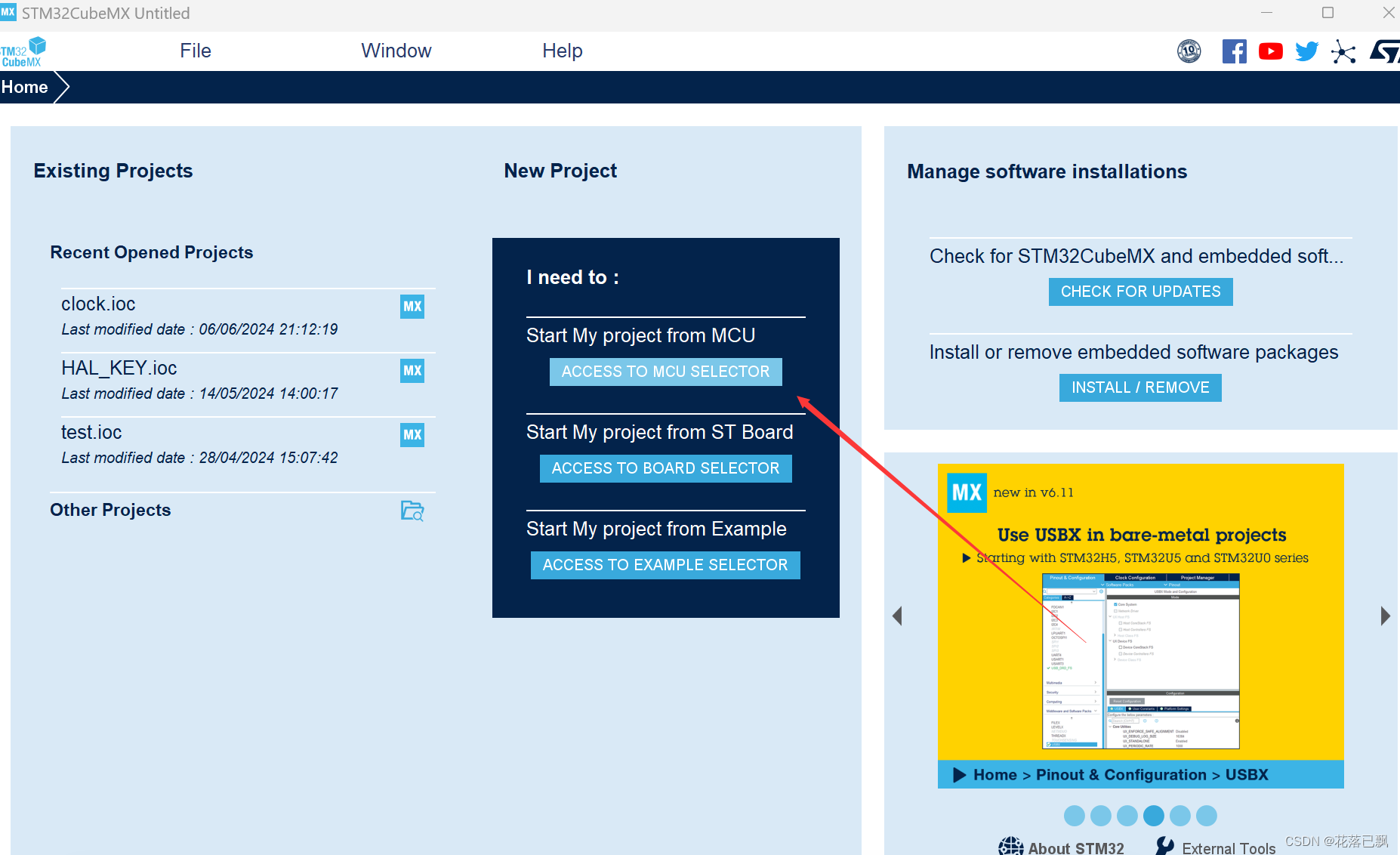Click ACCESS TO EXAMPLE SELECTOR button
Image resolution: width=1400 pixels, height=855 pixels.
(x=665, y=565)
